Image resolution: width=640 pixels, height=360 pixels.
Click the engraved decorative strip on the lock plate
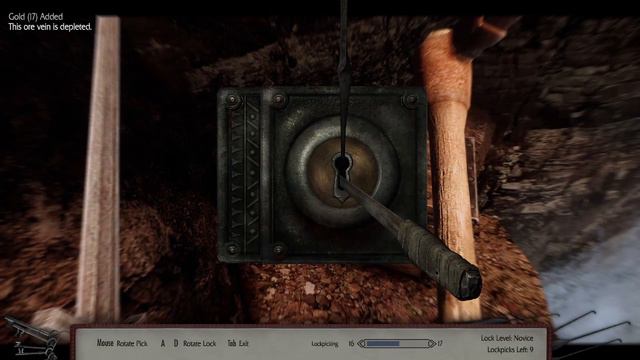pyautogui.click(x=244, y=173)
